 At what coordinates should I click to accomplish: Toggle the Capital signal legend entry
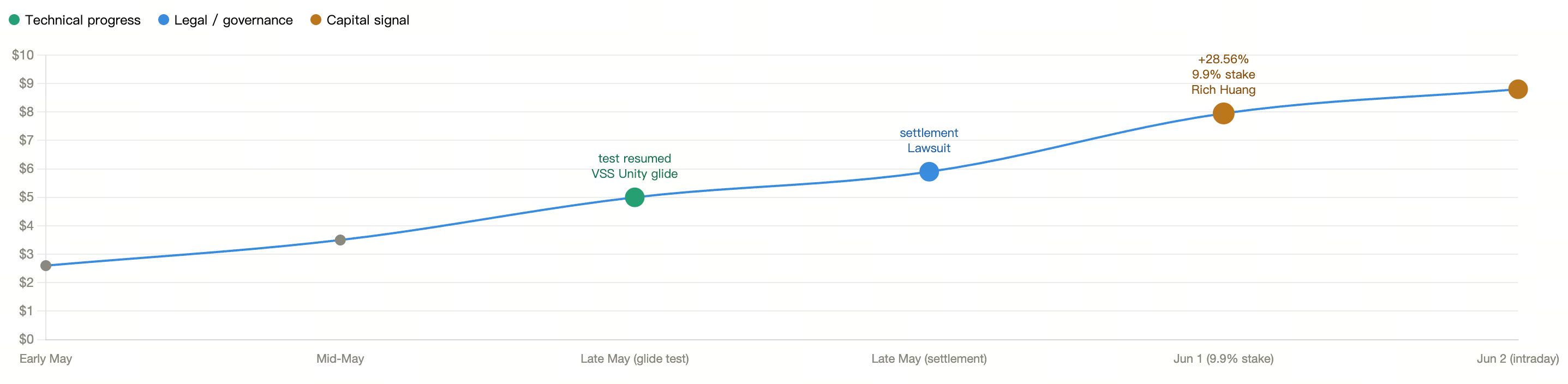click(360, 20)
